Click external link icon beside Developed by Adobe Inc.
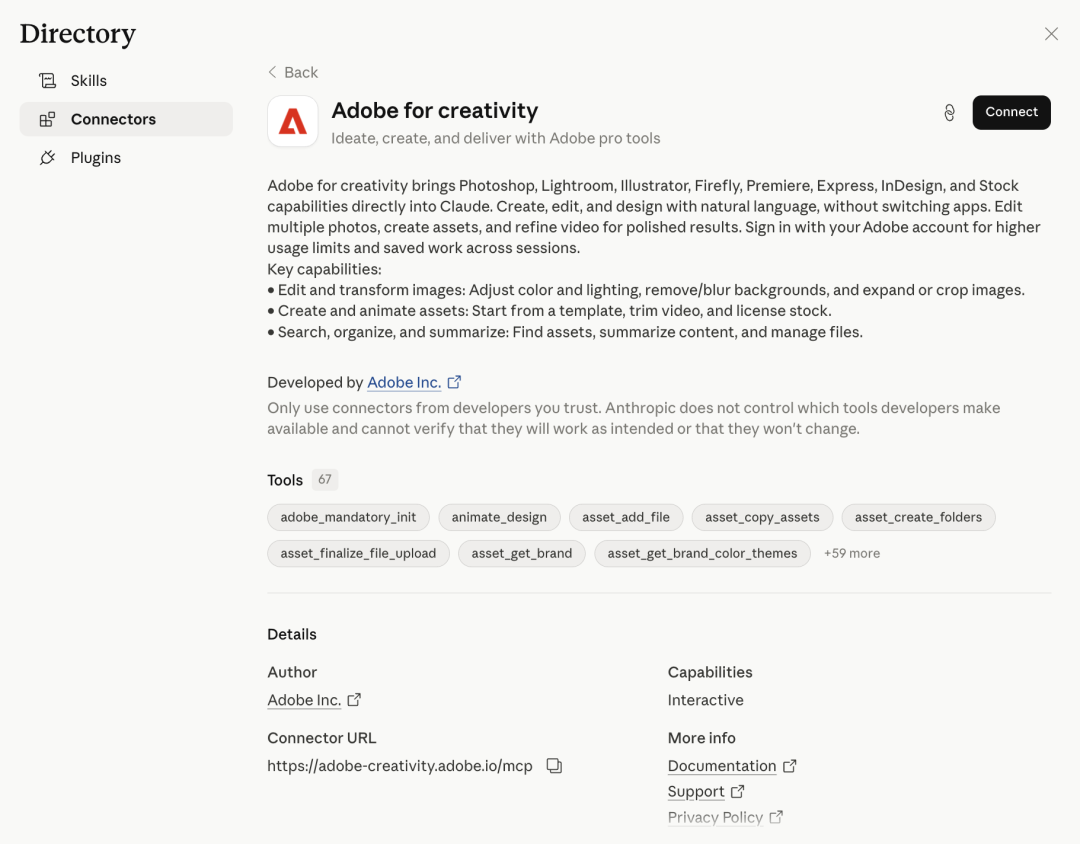Viewport: 1080px width, 844px height. [454, 382]
